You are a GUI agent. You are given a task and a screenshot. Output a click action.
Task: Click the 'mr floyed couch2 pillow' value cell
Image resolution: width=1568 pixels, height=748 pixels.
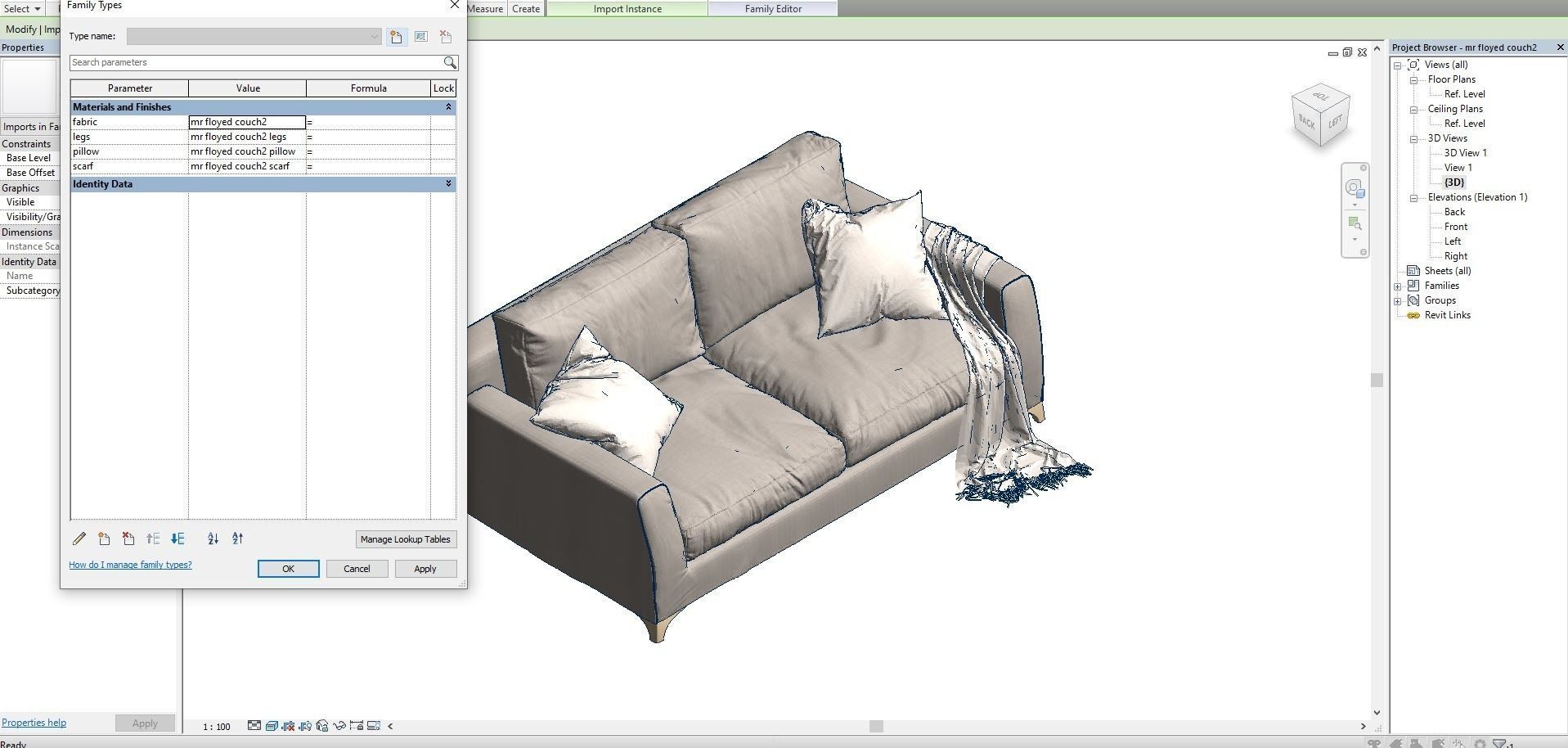point(247,151)
